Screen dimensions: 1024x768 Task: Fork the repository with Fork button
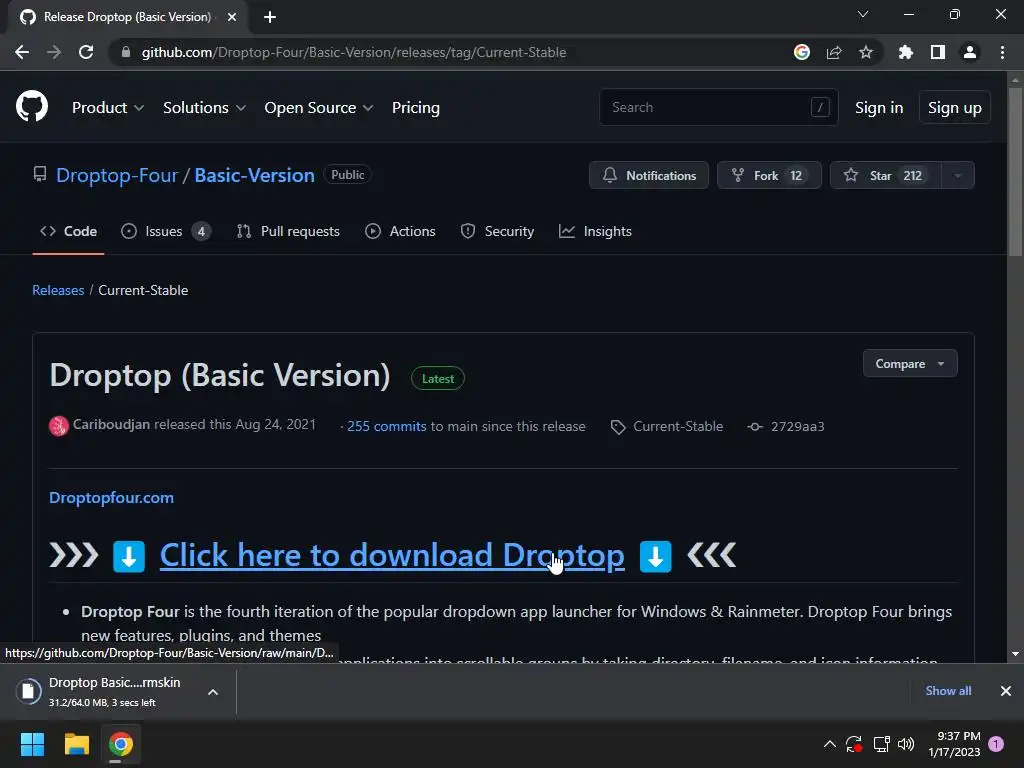click(769, 175)
